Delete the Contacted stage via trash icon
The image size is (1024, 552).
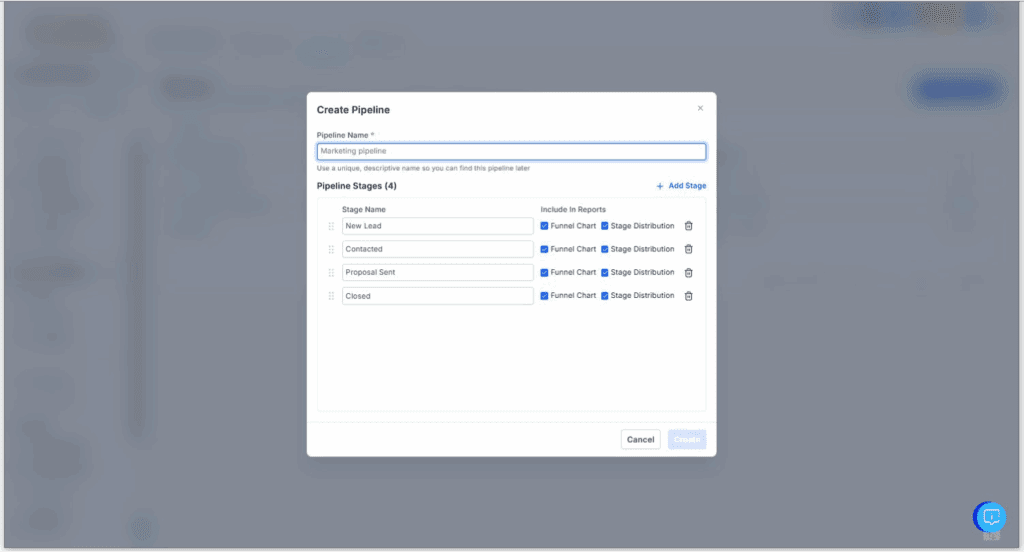pyautogui.click(x=688, y=249)
